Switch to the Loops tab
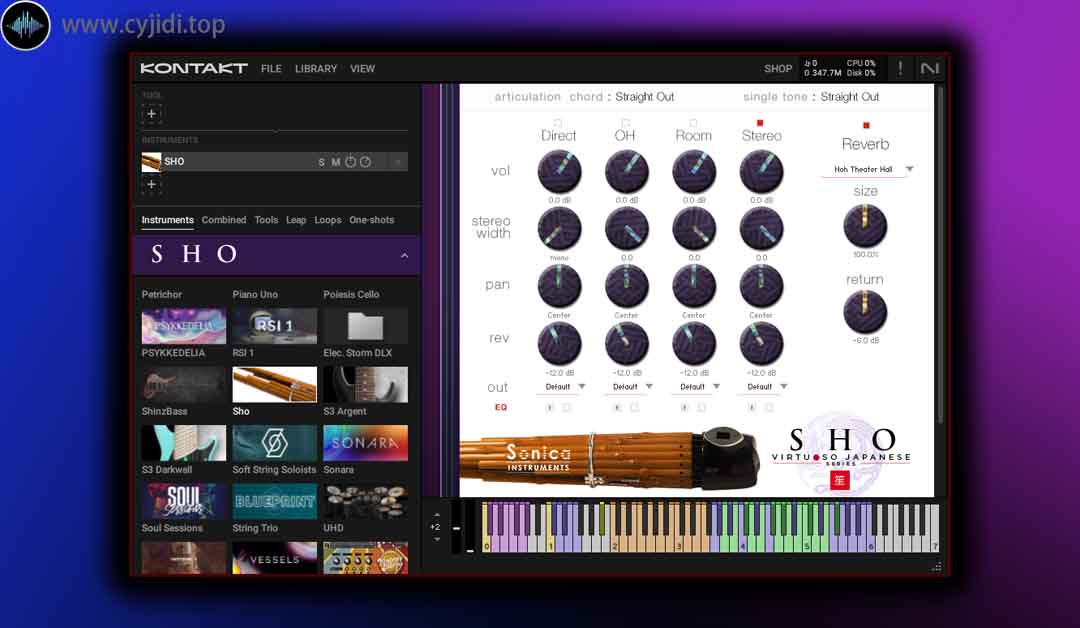Image resolution: width=1080 pixels, height=628 pixels. click(x=328, y=220)
